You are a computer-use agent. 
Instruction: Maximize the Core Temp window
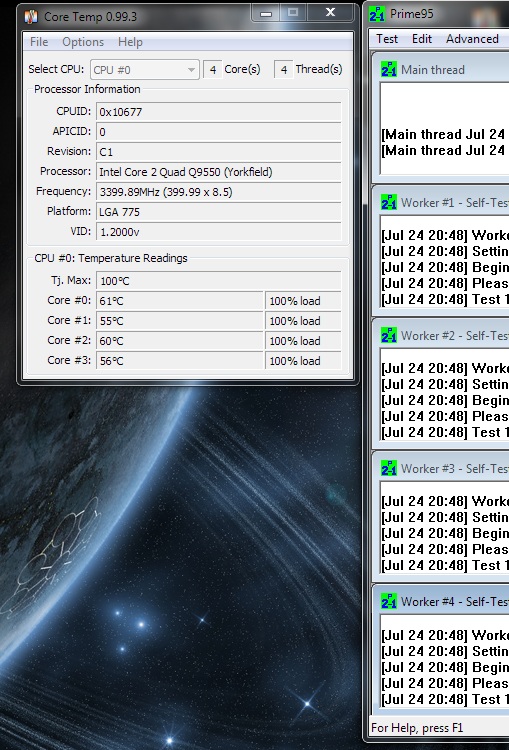click(293, 13)
